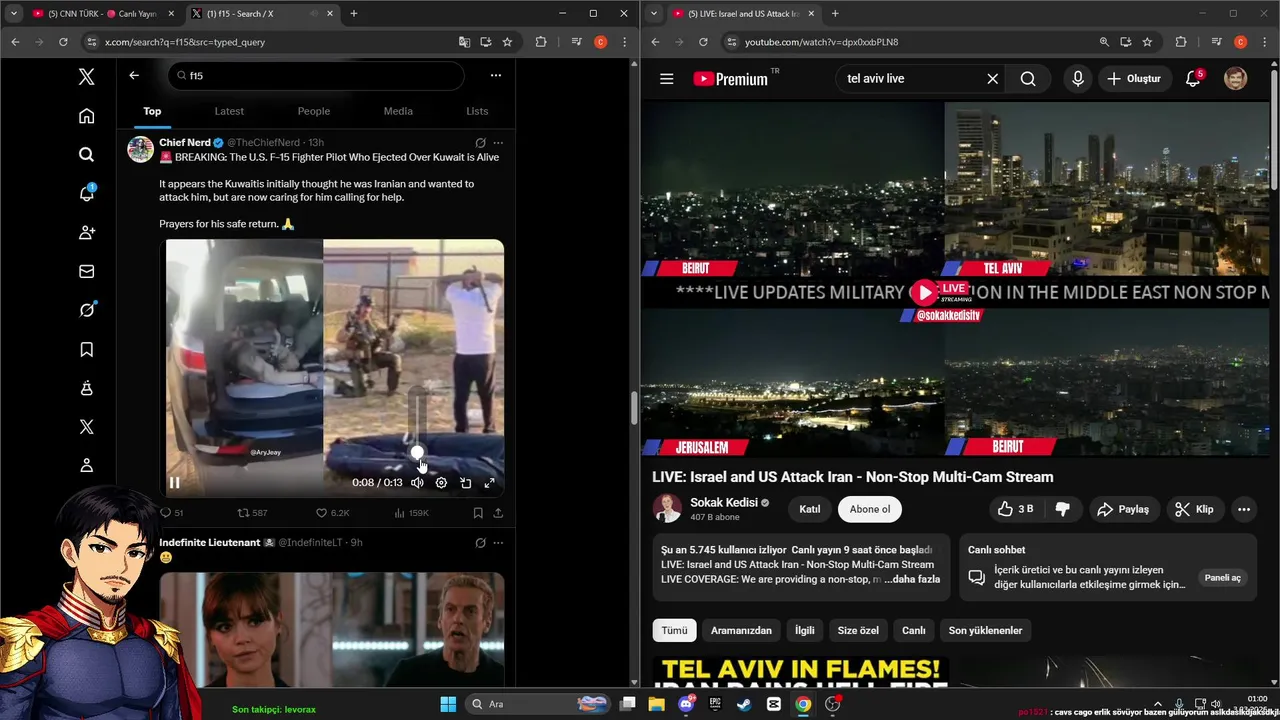Screen dimensions: 1280x720
Task: Open Windows Start button on taskbar
Action: pyautogui.click(x=448, y=704)
